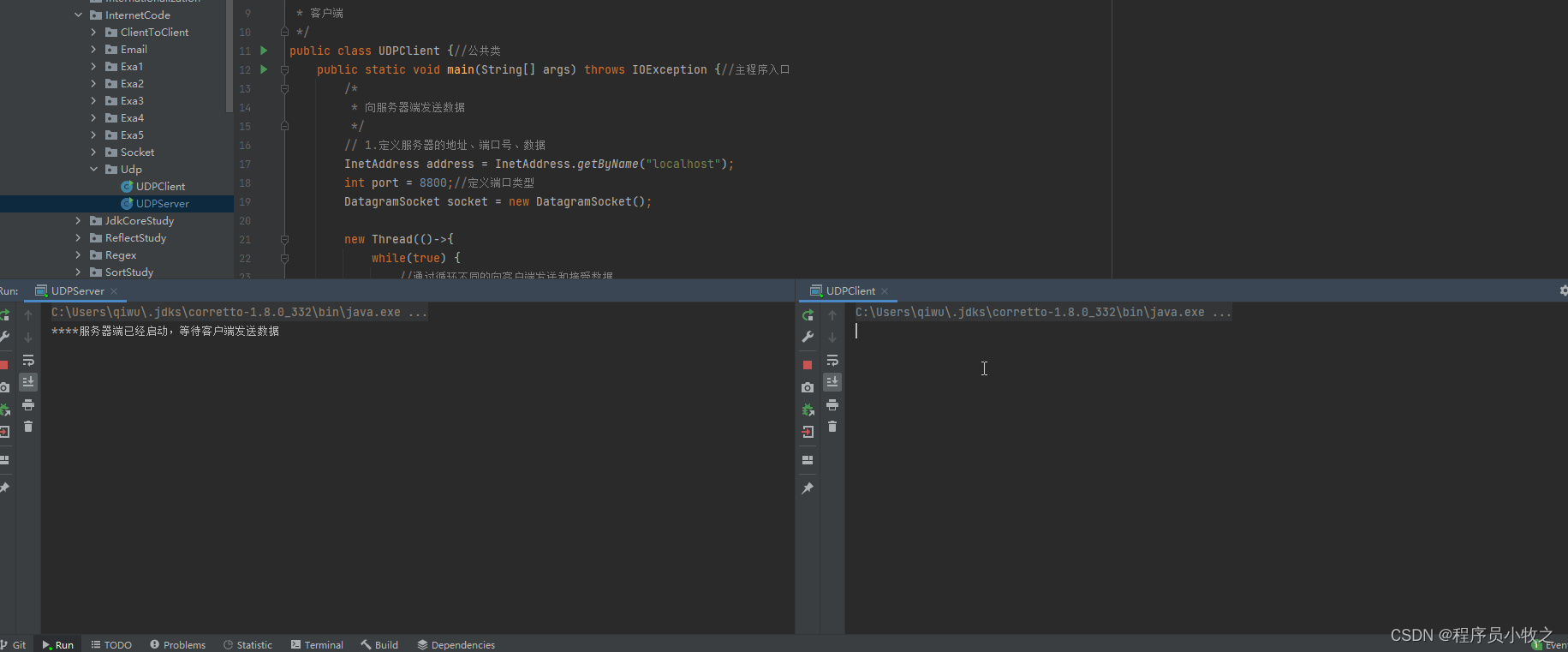Viewport: 1568px width, 652px height.
Task: Click the Exit icon in the UDPClient panel
Action: pyautogui.click(x=808, y=432)
